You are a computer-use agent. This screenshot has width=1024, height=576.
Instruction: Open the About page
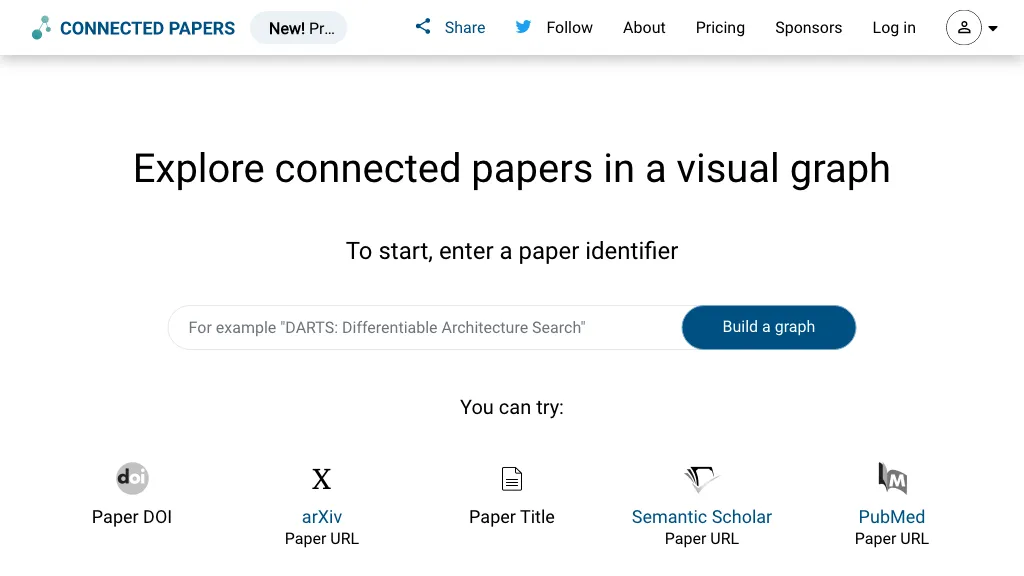[644, 28]
